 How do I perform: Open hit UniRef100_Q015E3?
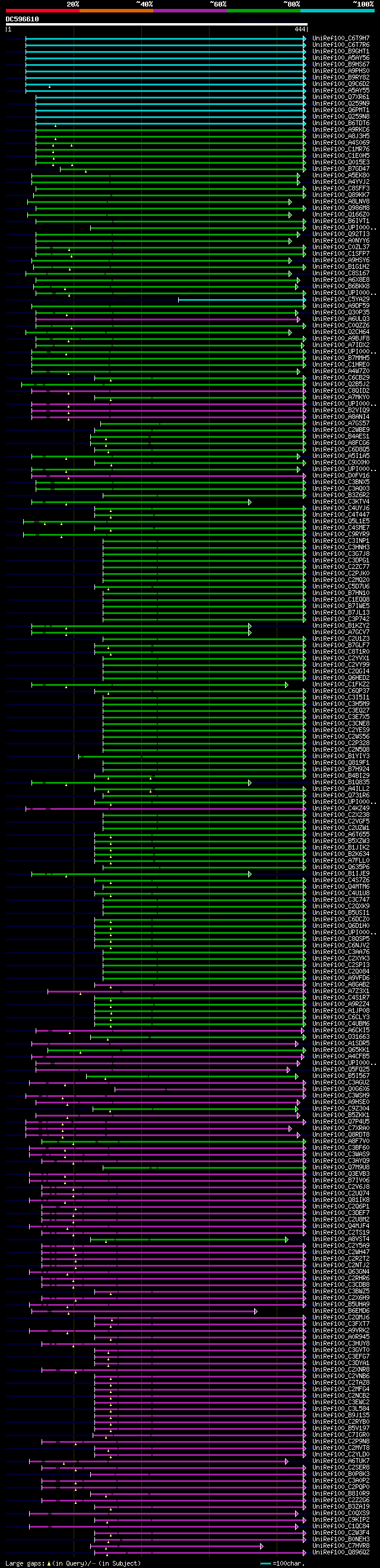click(x=340, y=163)
